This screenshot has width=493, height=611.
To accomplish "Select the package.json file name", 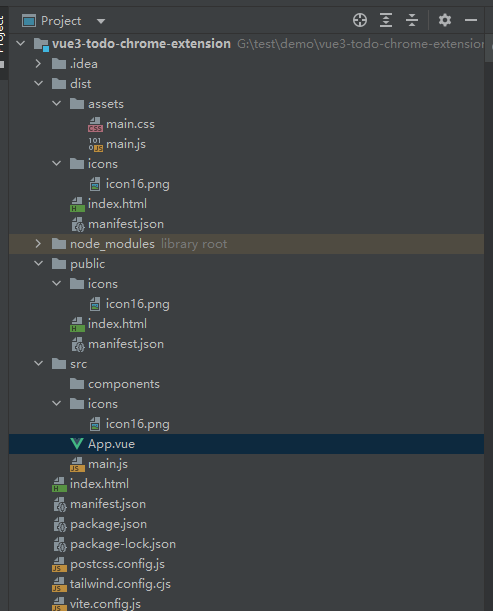I will point(109,524).
